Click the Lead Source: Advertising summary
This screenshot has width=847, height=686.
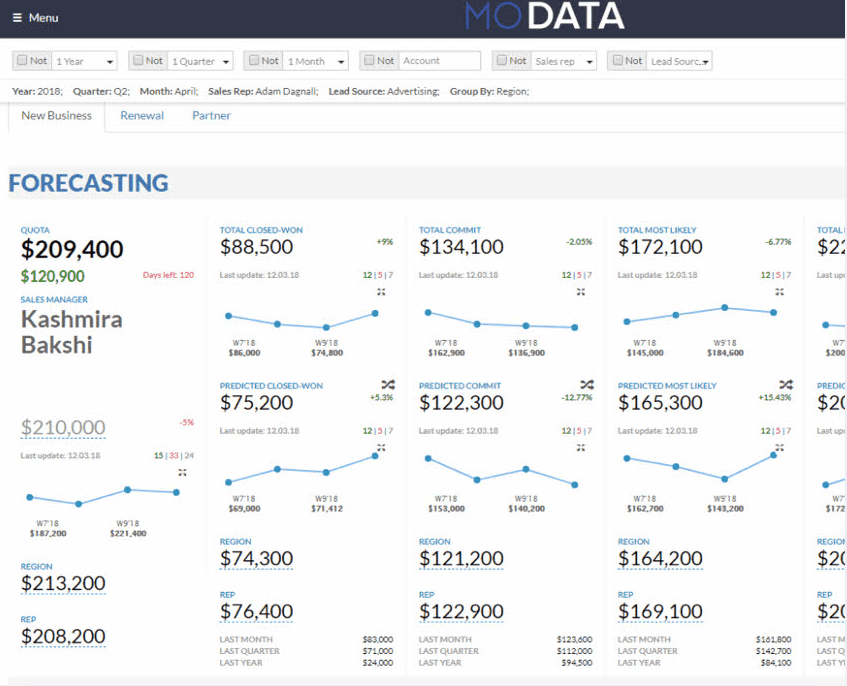click(384, 91)
